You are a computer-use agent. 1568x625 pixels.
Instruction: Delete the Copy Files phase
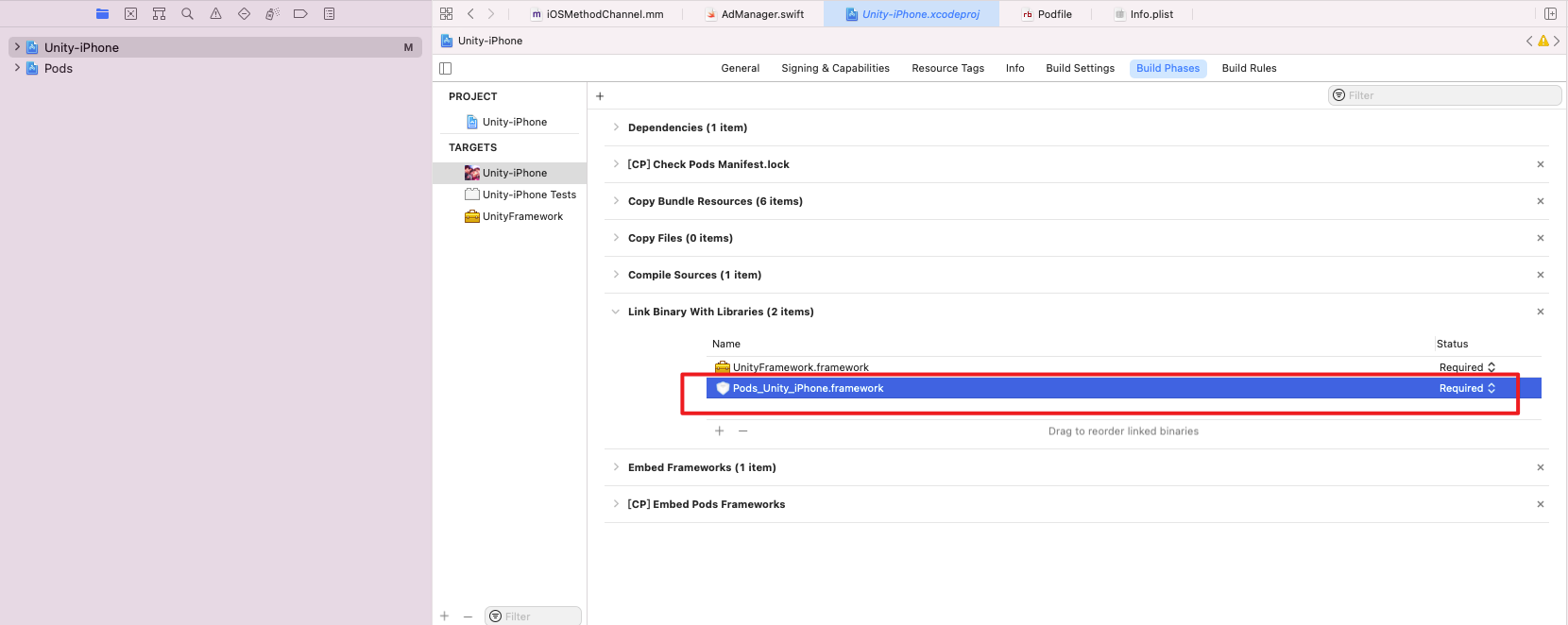(1541, 238)
